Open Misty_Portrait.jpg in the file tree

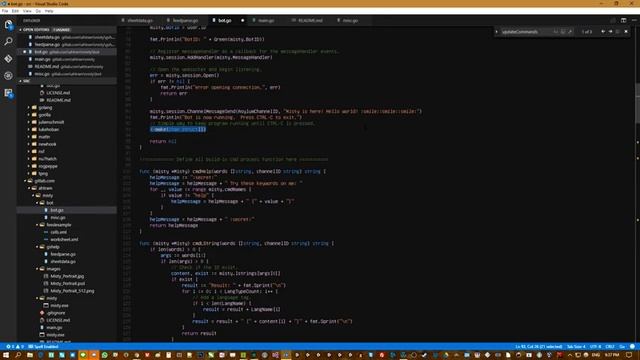[67, 276]
